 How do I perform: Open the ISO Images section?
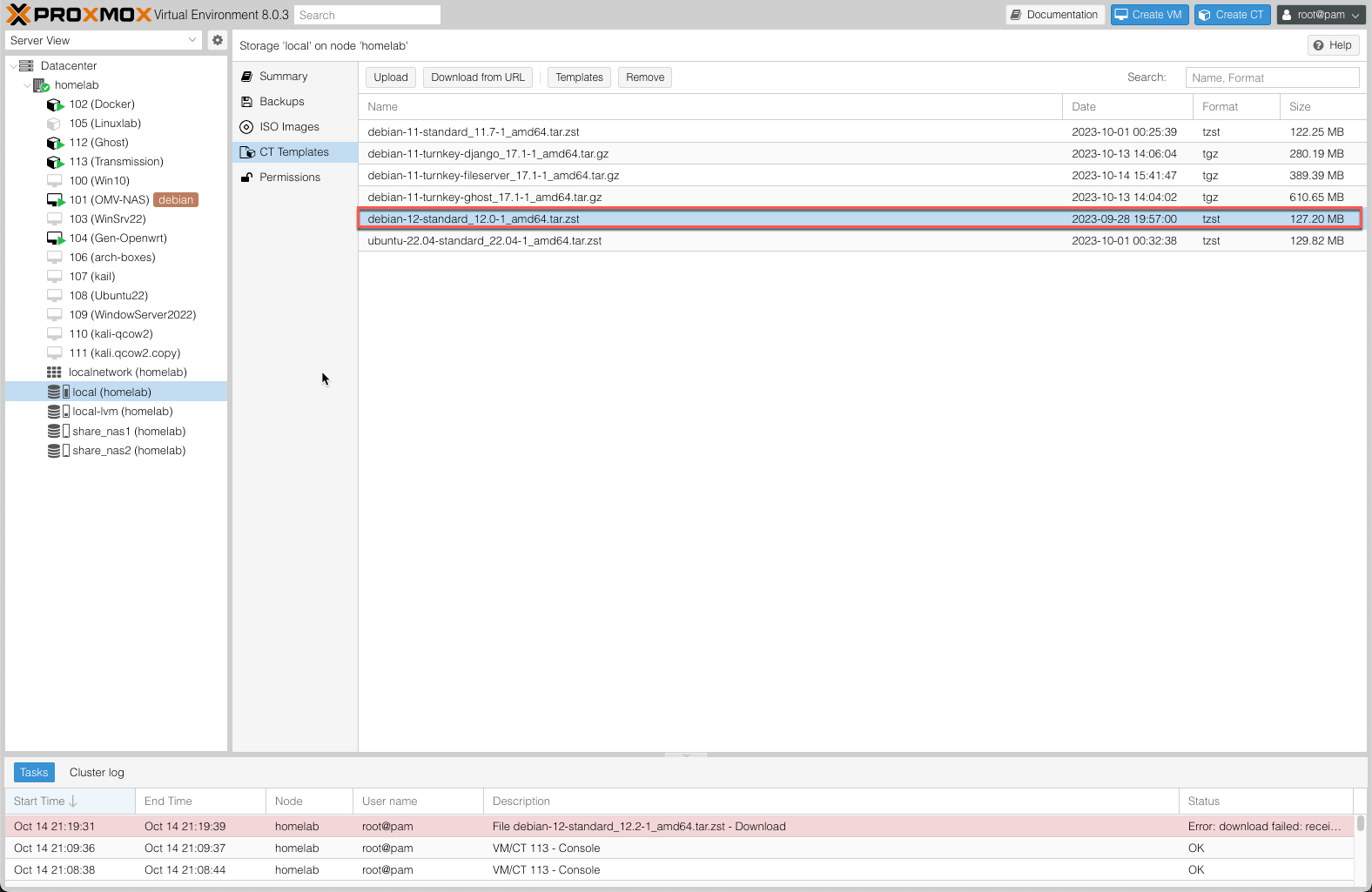tap(295, 127)
